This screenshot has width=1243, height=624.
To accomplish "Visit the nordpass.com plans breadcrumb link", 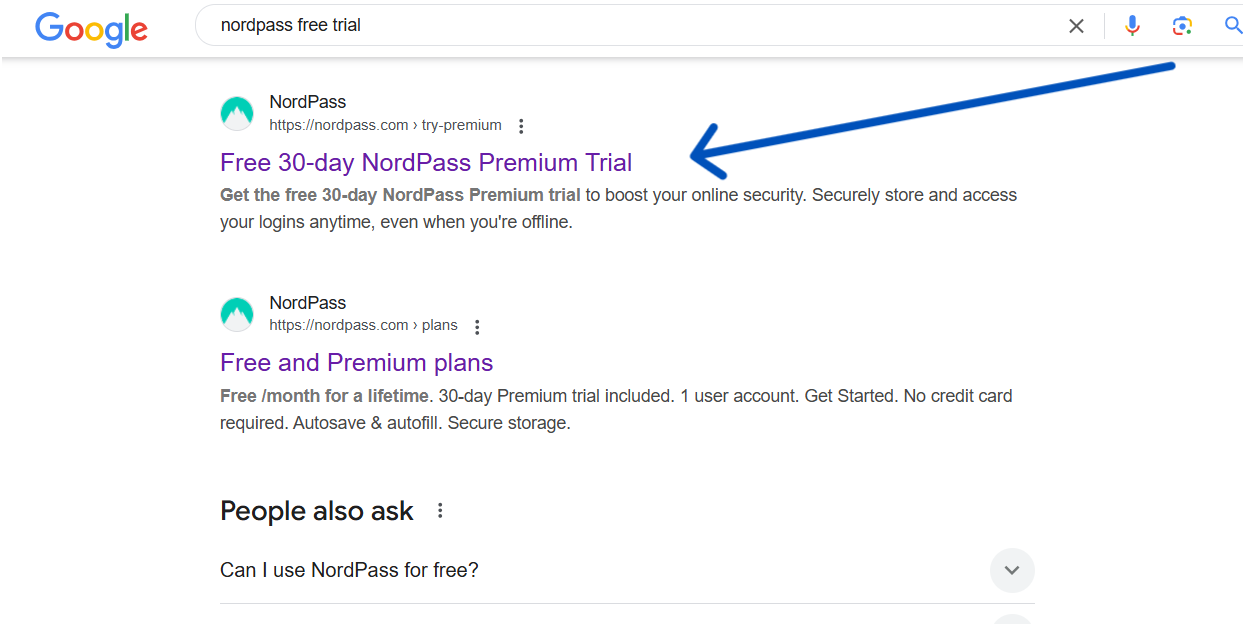I will coord(363,325).
